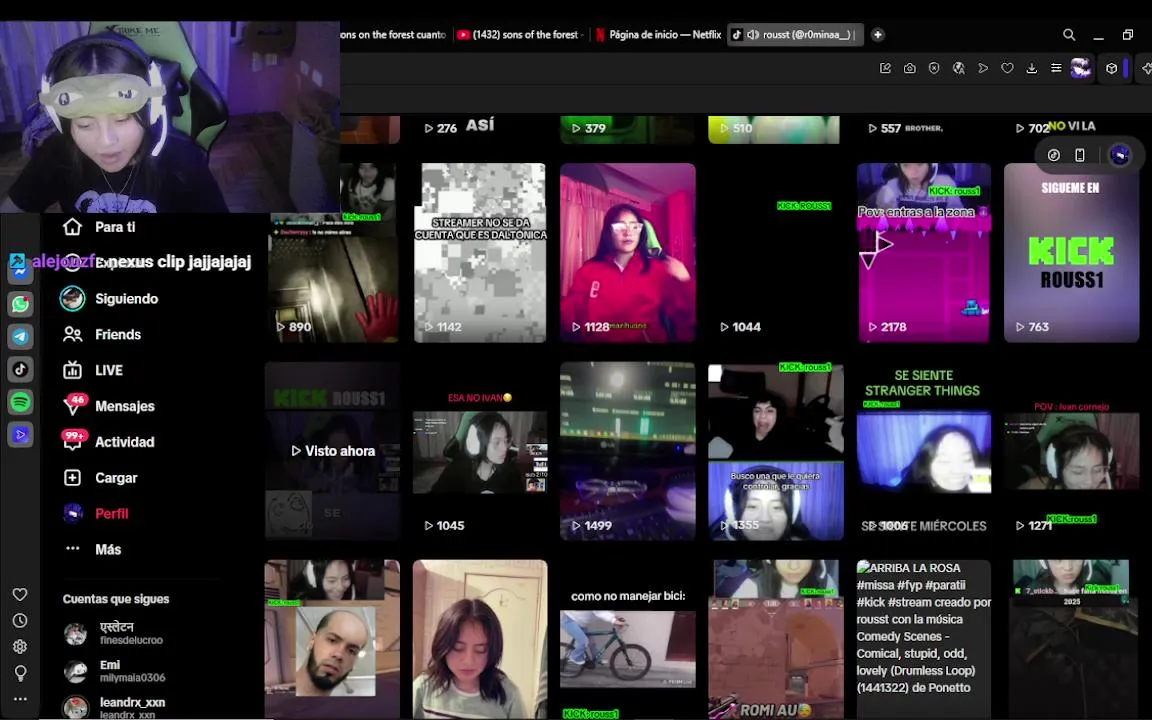Click Cargar to upload video
Image resolution: width=1152 pixels, height=720 pixels.
click(101, 478)
